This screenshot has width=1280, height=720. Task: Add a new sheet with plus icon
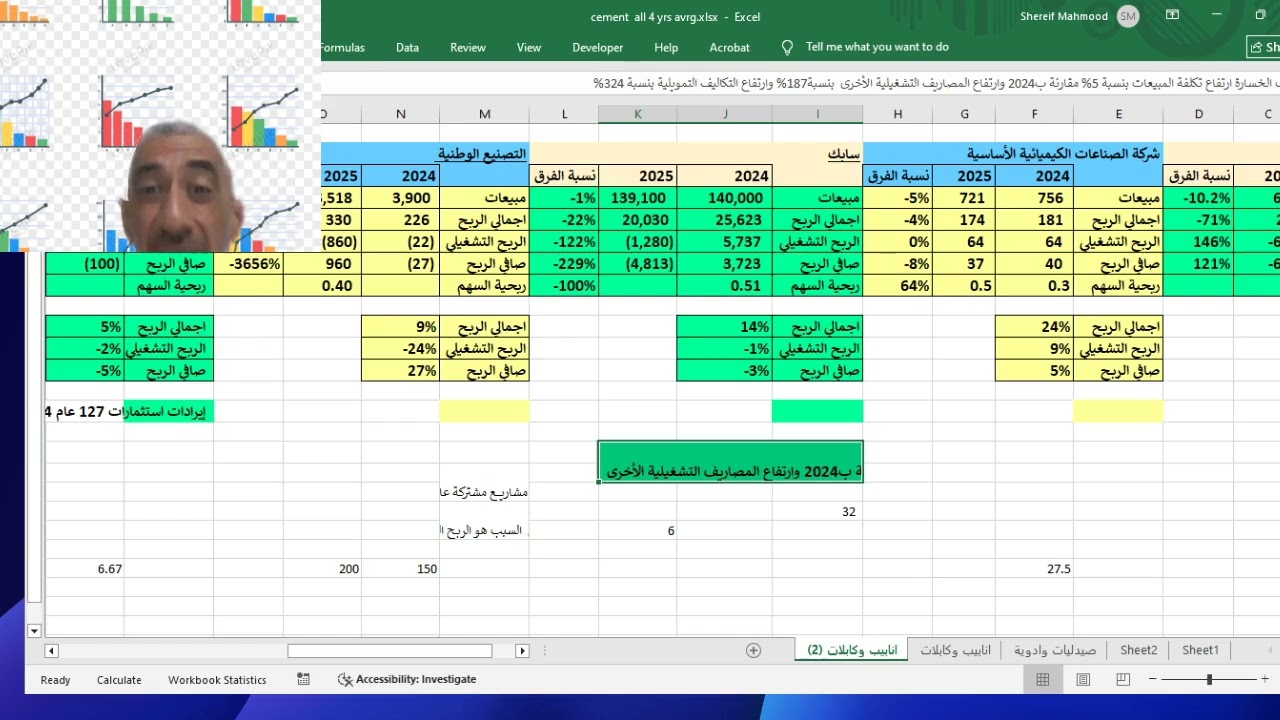pos(754,650)
